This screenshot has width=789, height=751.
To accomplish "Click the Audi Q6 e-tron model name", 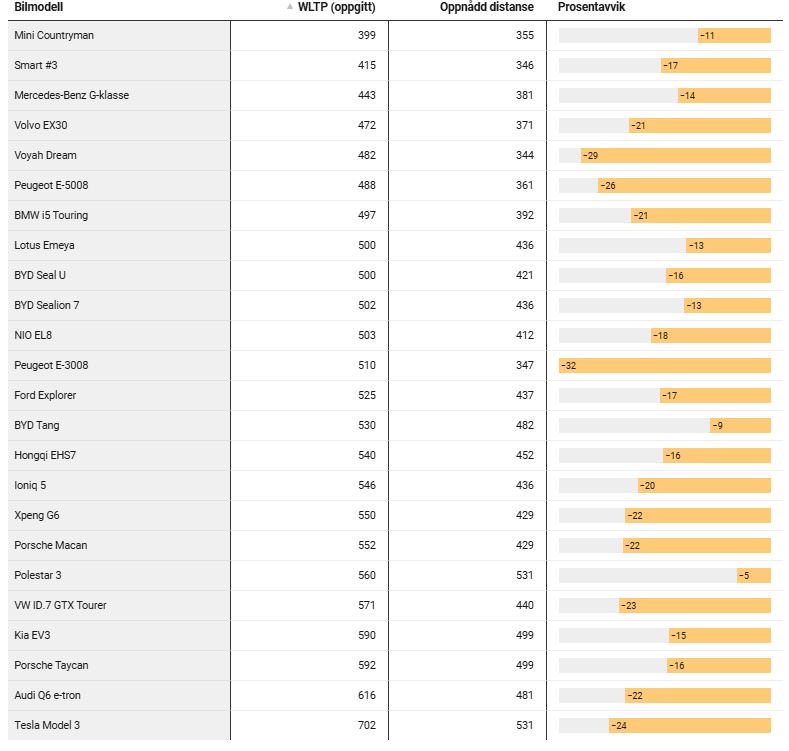I will 47,695.
